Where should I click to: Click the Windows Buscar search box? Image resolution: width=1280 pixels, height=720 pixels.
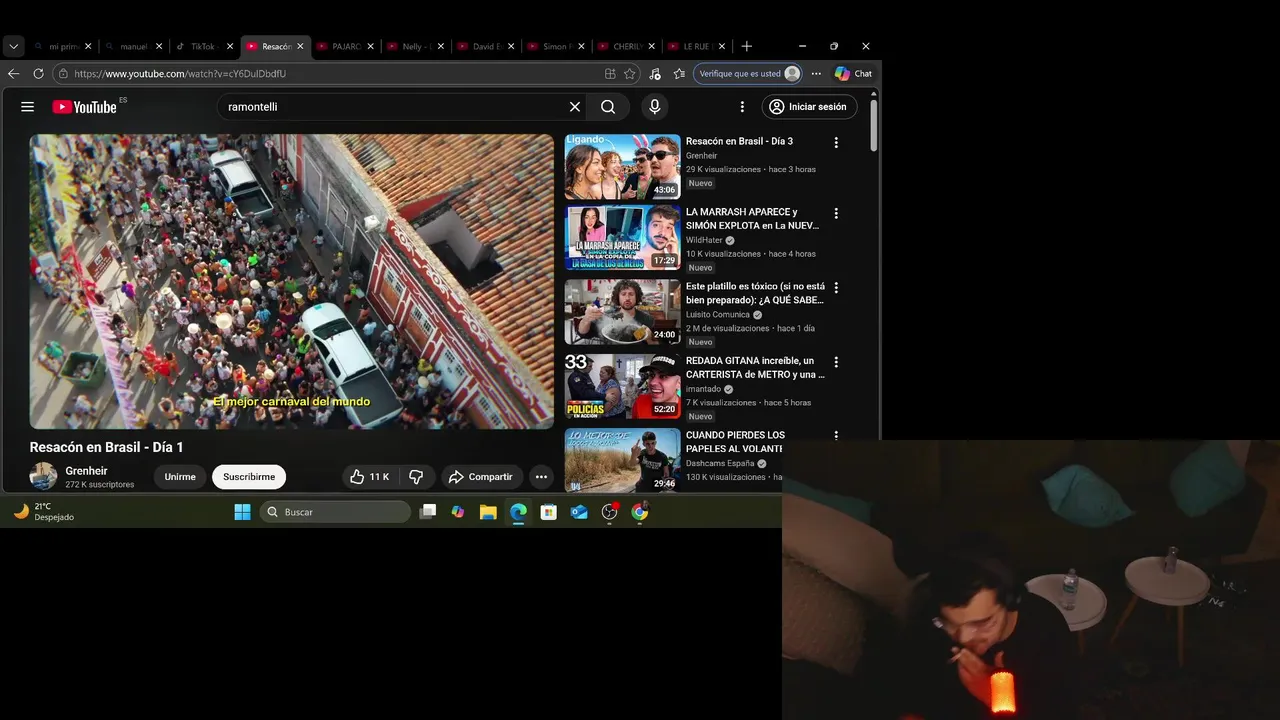[335, 512]
